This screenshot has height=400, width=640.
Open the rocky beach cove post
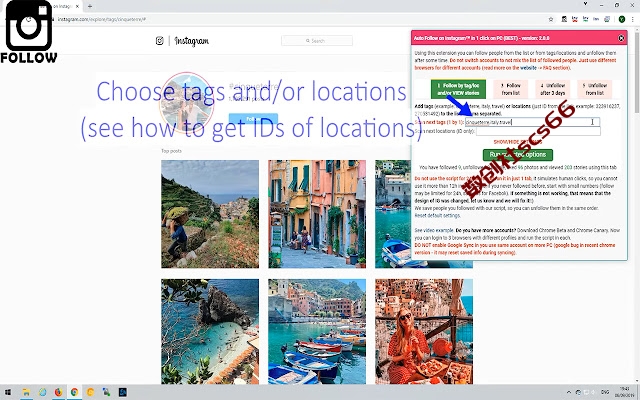pos(210,331)
